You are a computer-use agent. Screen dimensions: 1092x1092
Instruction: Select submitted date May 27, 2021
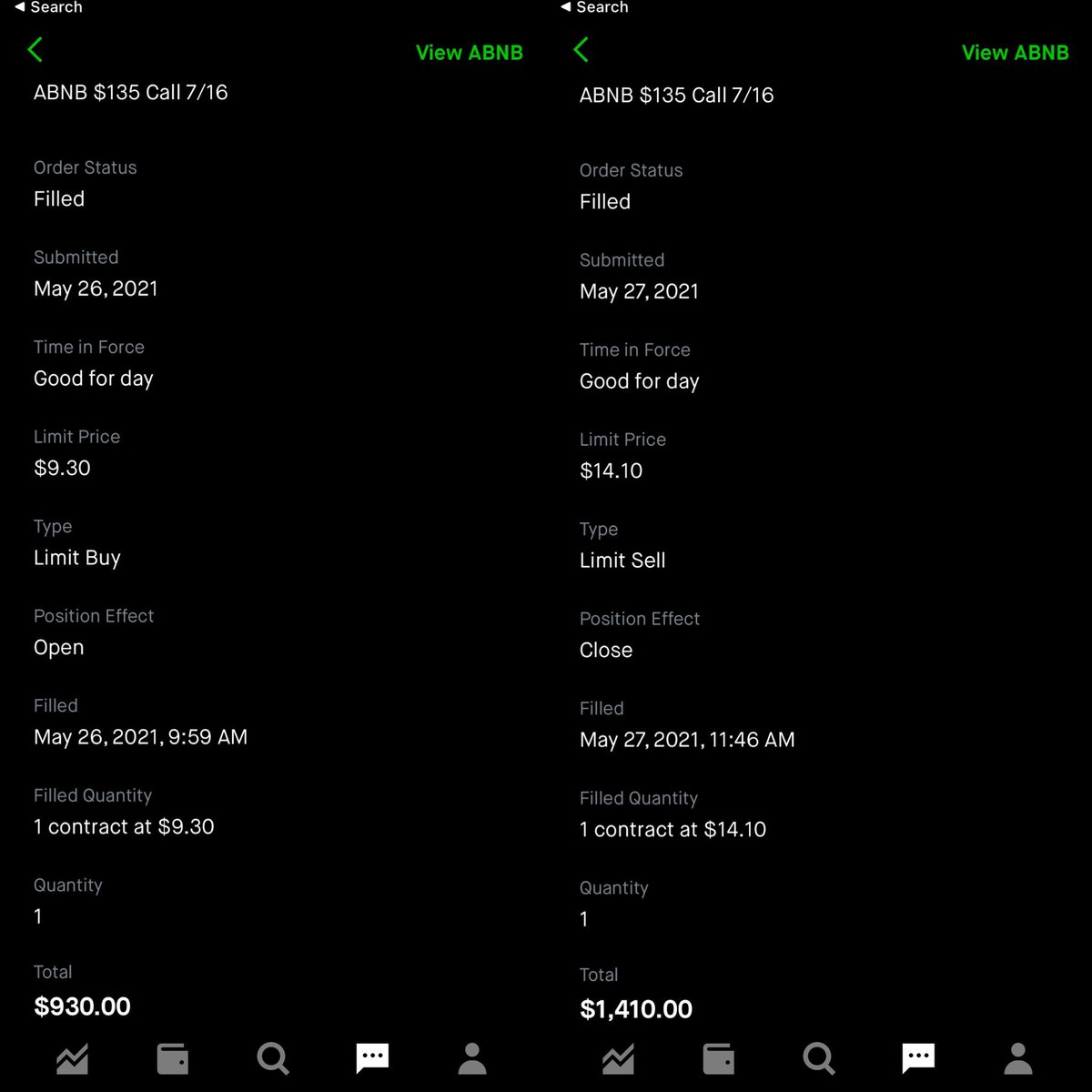640,291
